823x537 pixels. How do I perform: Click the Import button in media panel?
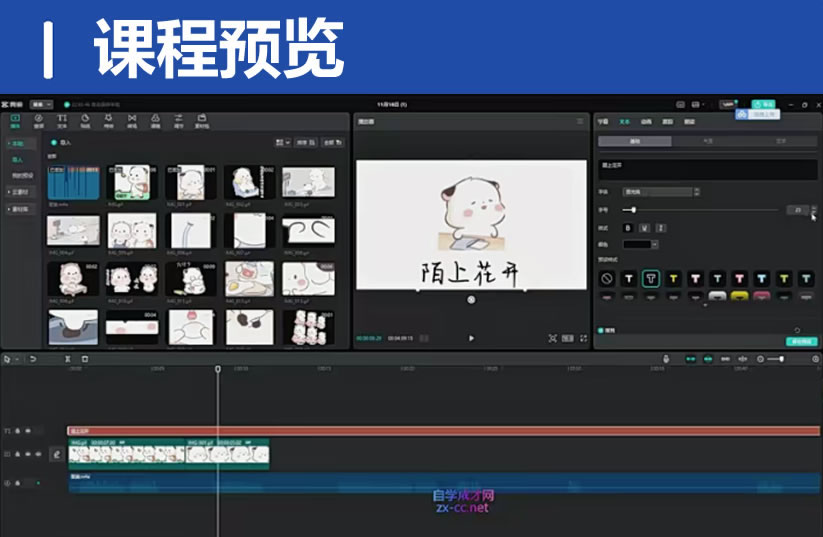61,142
